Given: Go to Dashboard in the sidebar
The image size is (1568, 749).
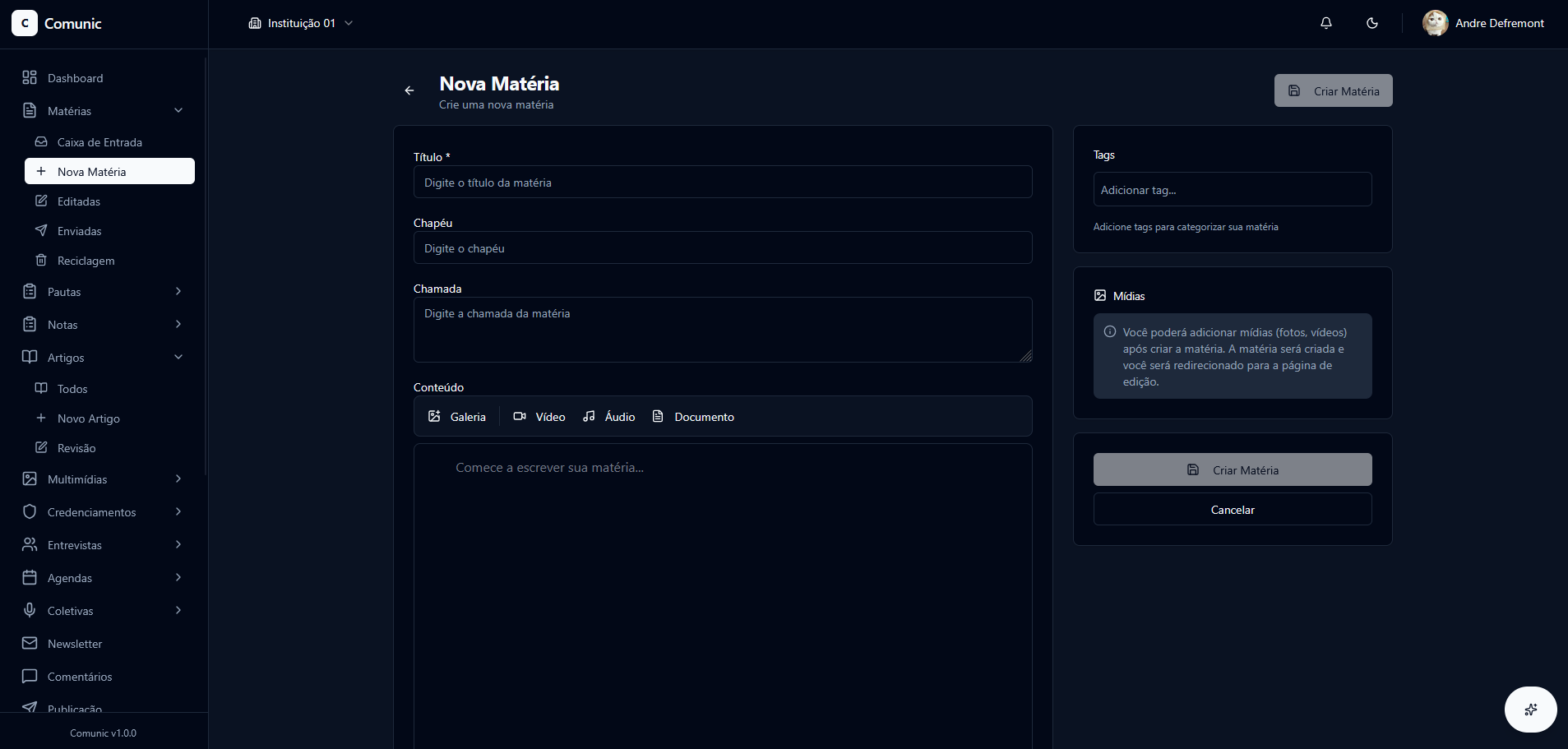Looking at the screenshot, I should pyautogui.click(x=75, y=78).
